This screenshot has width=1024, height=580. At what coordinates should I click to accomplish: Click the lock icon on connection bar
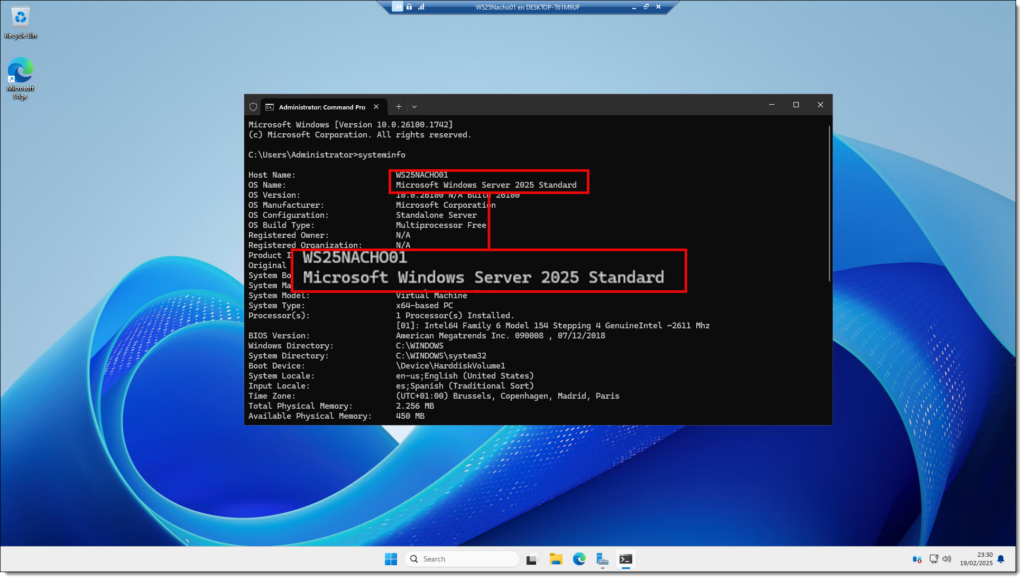[410, 7]
